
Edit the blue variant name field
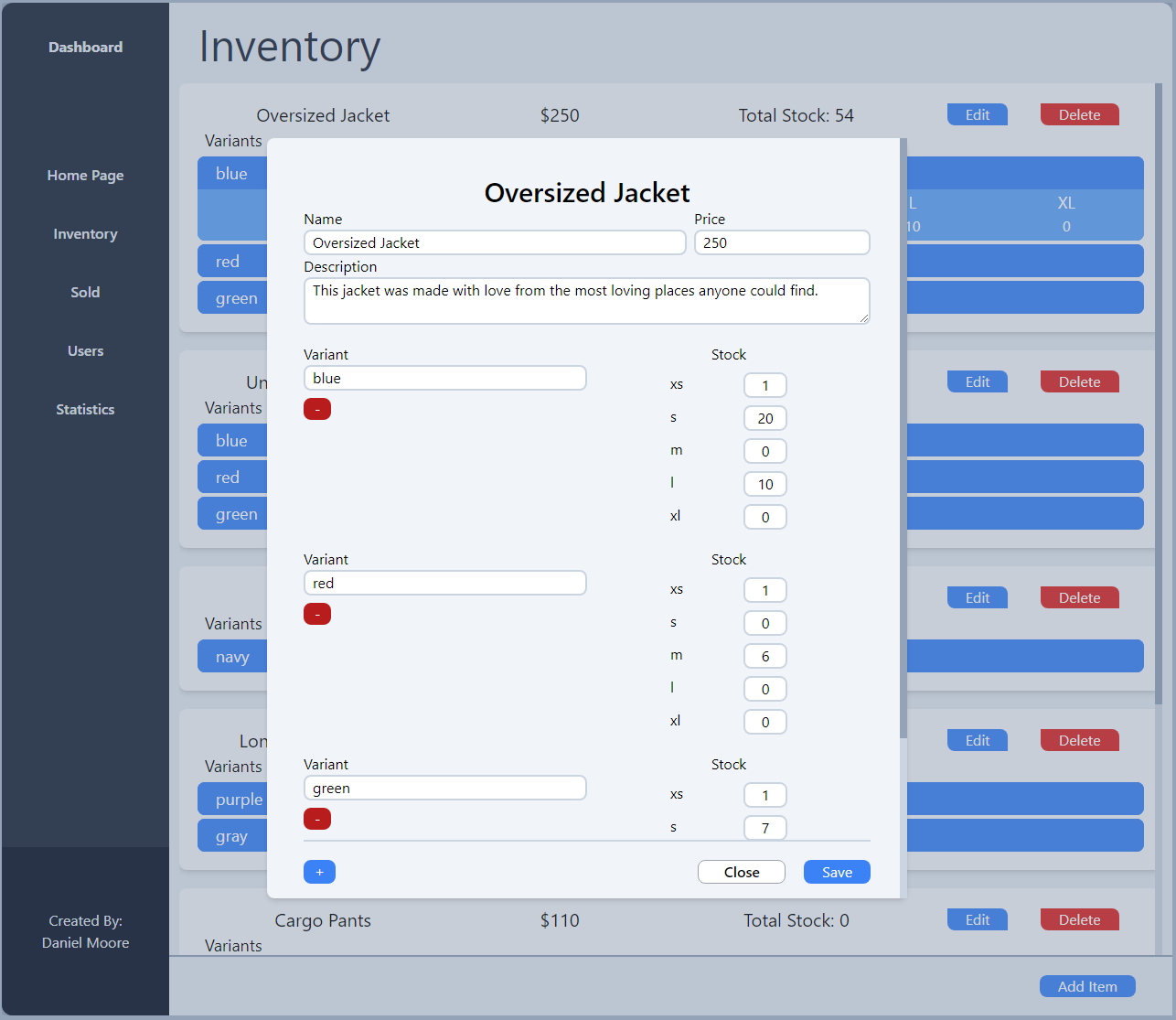(445, 378)
